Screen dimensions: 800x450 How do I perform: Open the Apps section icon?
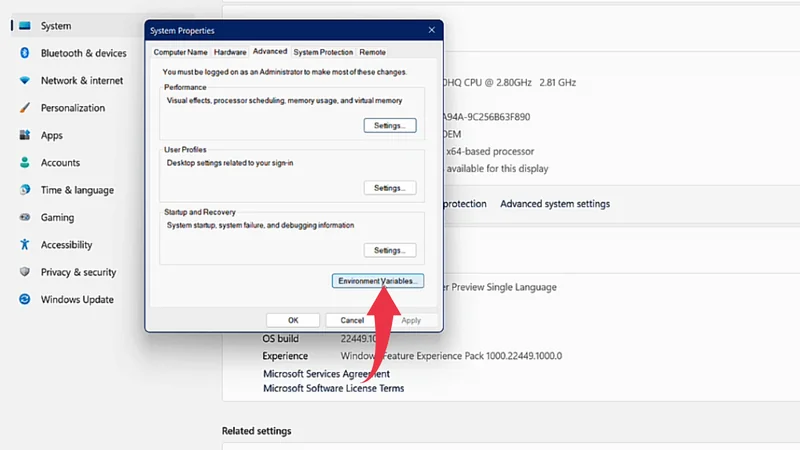(x=24, y=135)
